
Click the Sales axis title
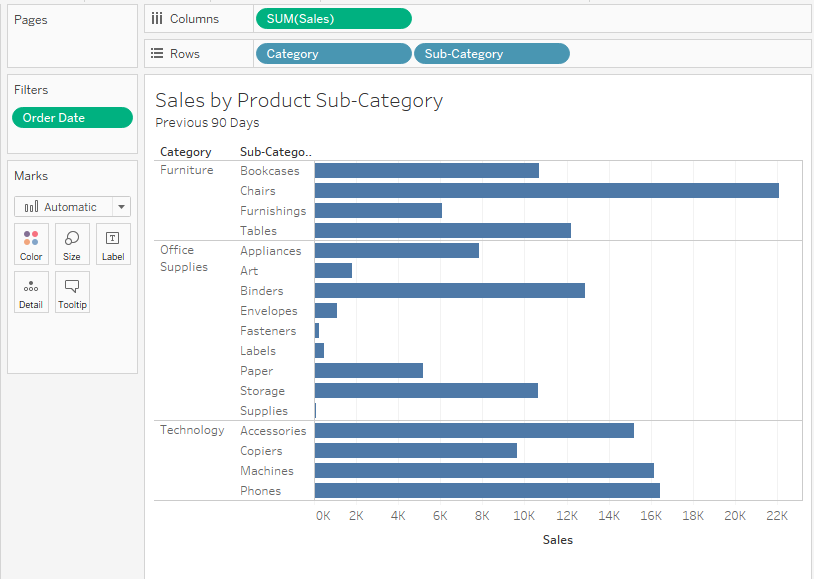pyautogui.click(x=557, y=540)
